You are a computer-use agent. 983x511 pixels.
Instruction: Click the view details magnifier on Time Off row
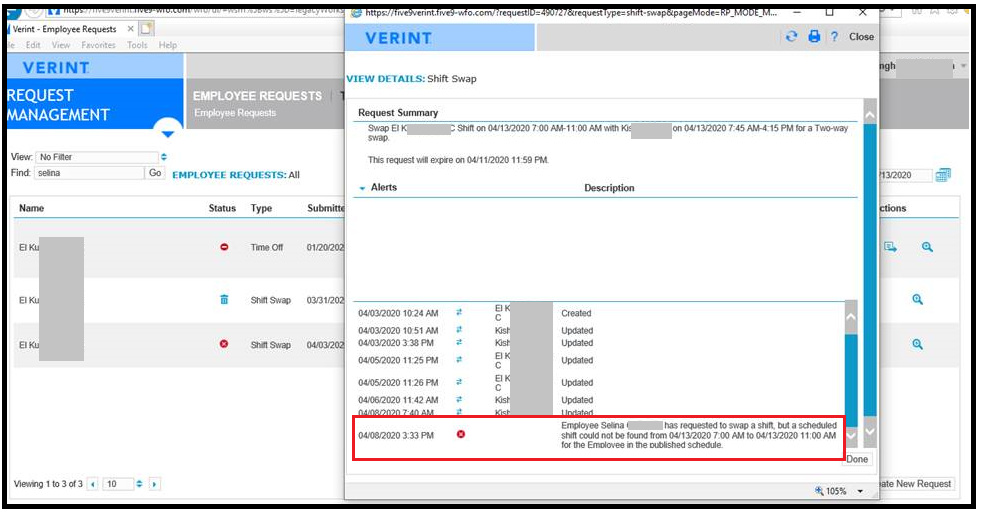pos(927,247)
